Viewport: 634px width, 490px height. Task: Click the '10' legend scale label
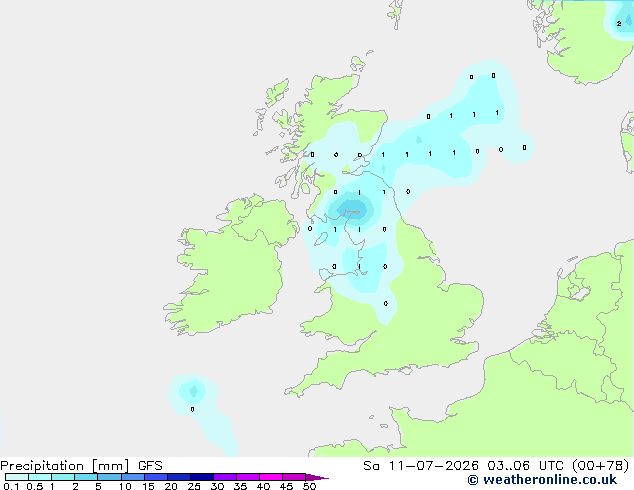(x=125, y=486)
